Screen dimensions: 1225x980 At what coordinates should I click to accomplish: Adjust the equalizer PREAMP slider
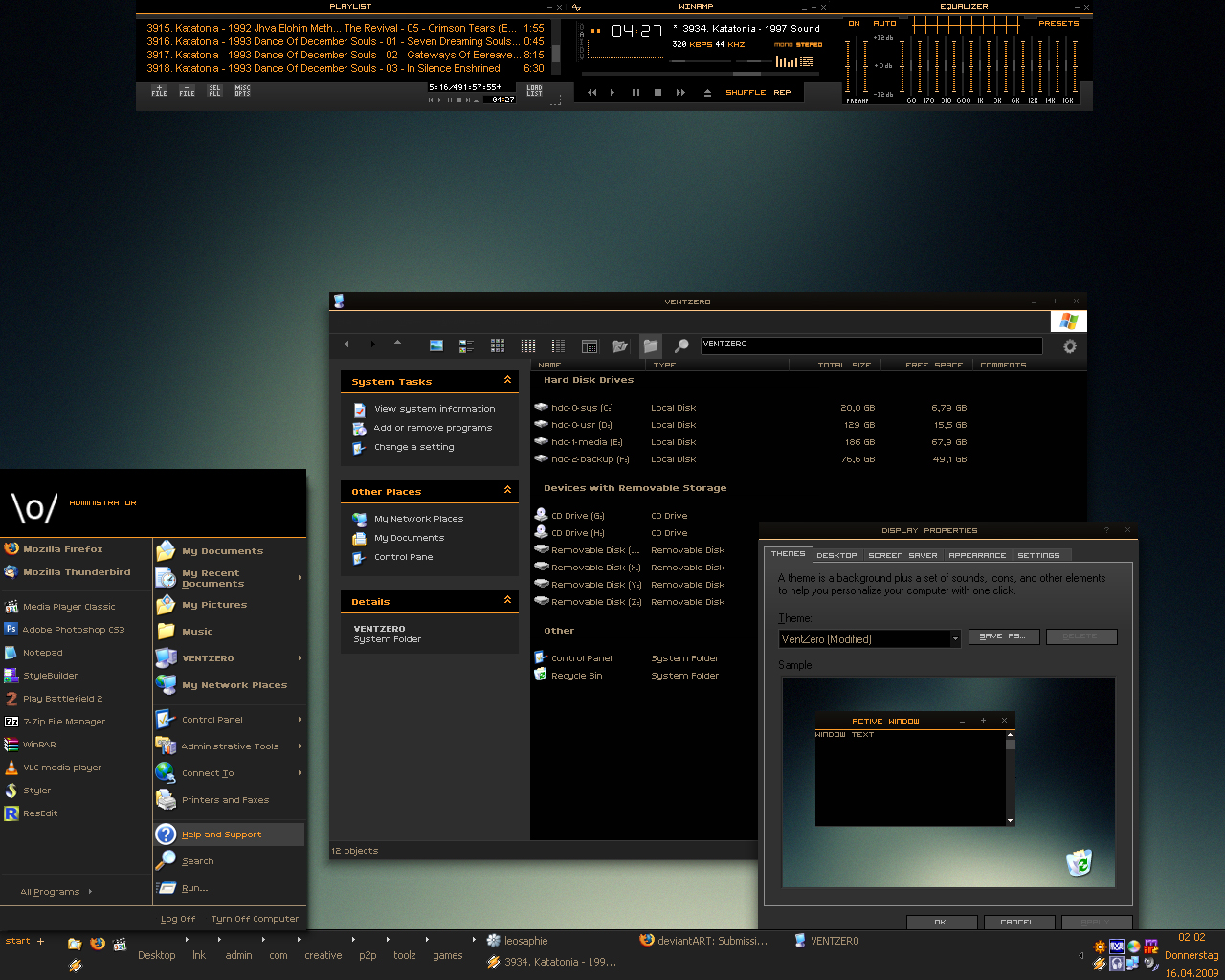855,65
